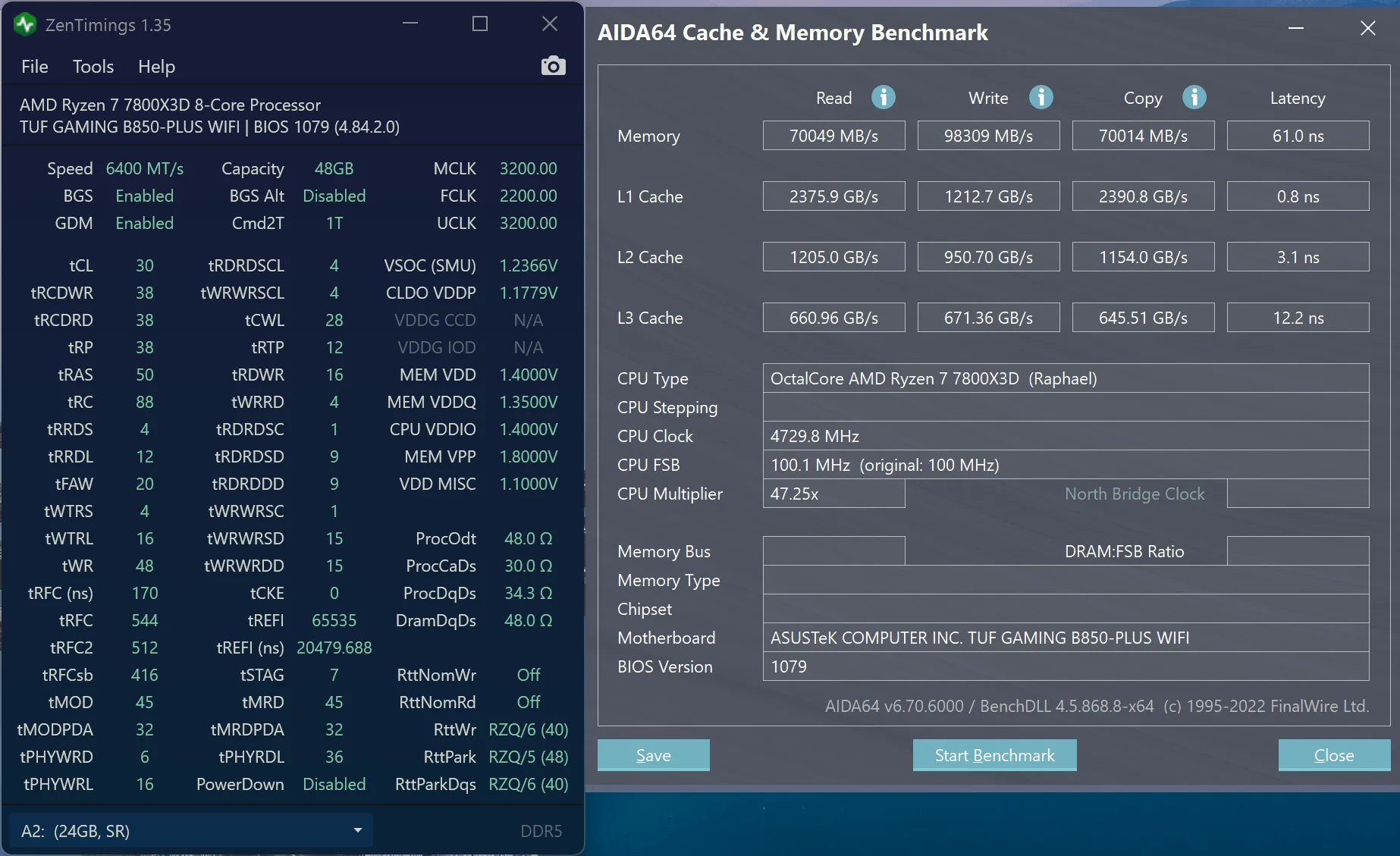Click the Start Benchmark button
Image resolution: width=1400 pixels, height=856 pixels.
point(995,755)
